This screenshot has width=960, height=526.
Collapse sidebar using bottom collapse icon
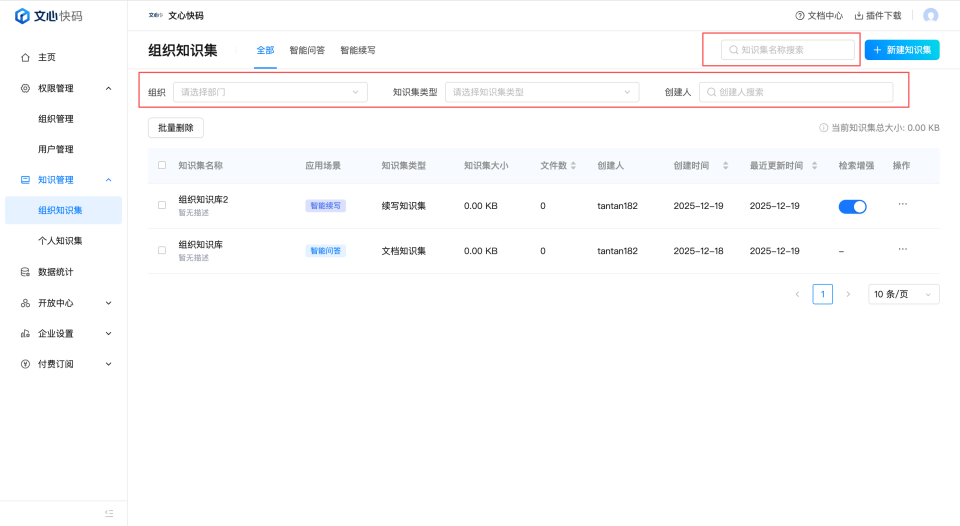pos(110,513)
